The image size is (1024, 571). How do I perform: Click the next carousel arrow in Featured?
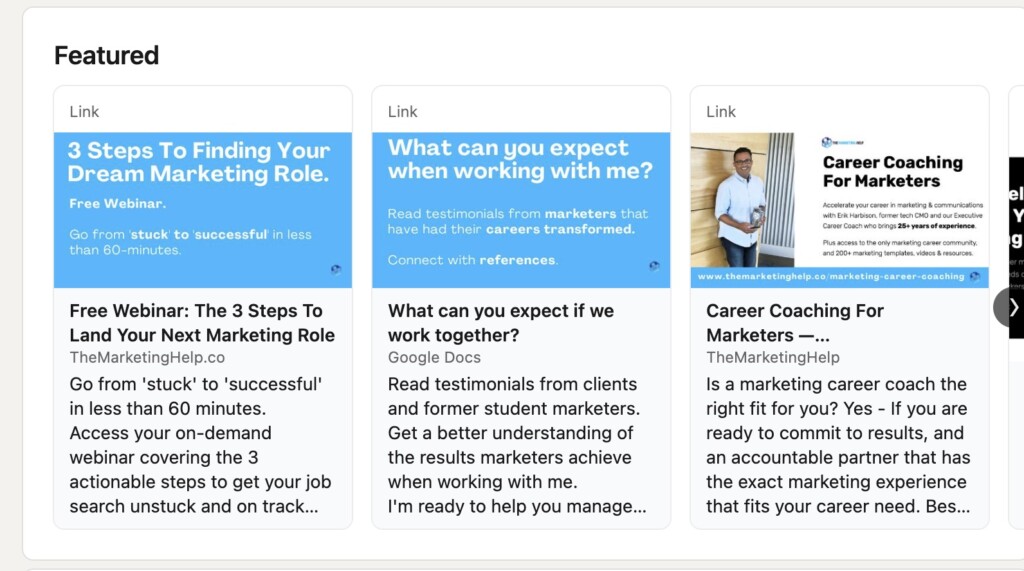[x=1010, y=307]
